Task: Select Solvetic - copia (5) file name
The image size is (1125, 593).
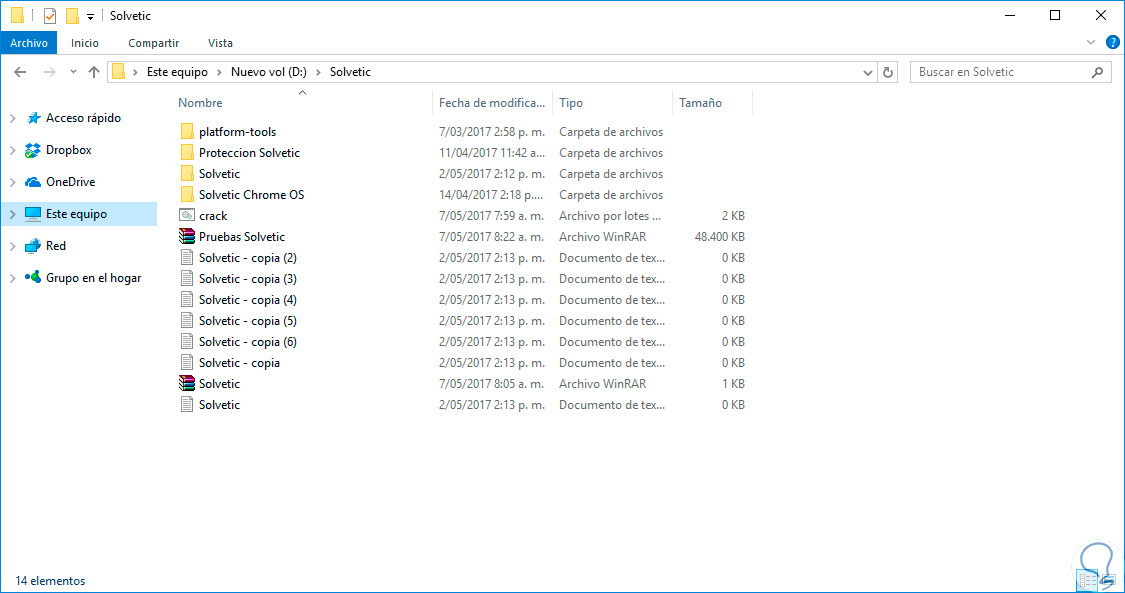Action: 248,321
